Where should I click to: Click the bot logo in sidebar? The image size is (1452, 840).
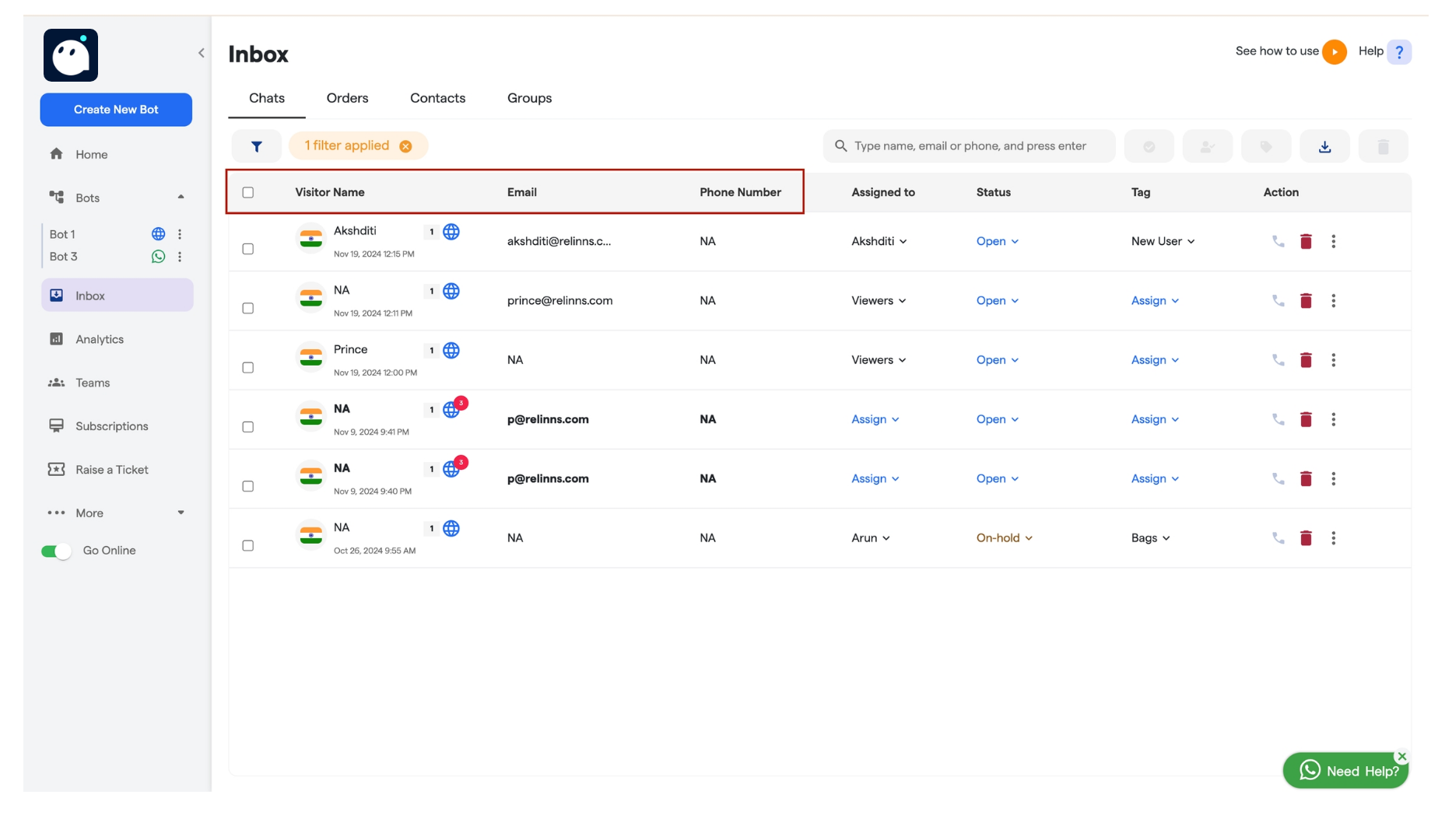click(71, 55)
